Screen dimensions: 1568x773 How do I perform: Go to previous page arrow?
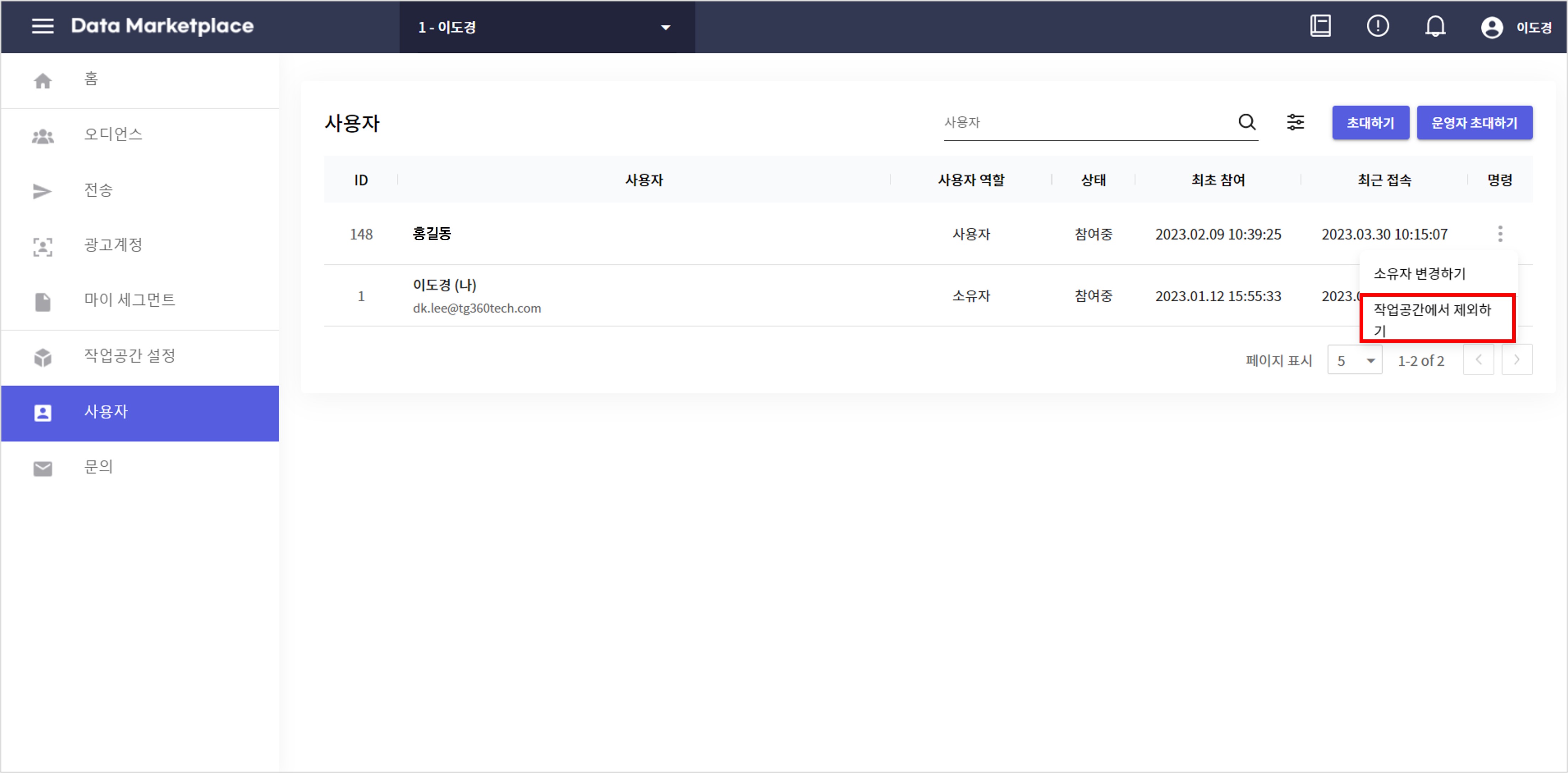1478,360
